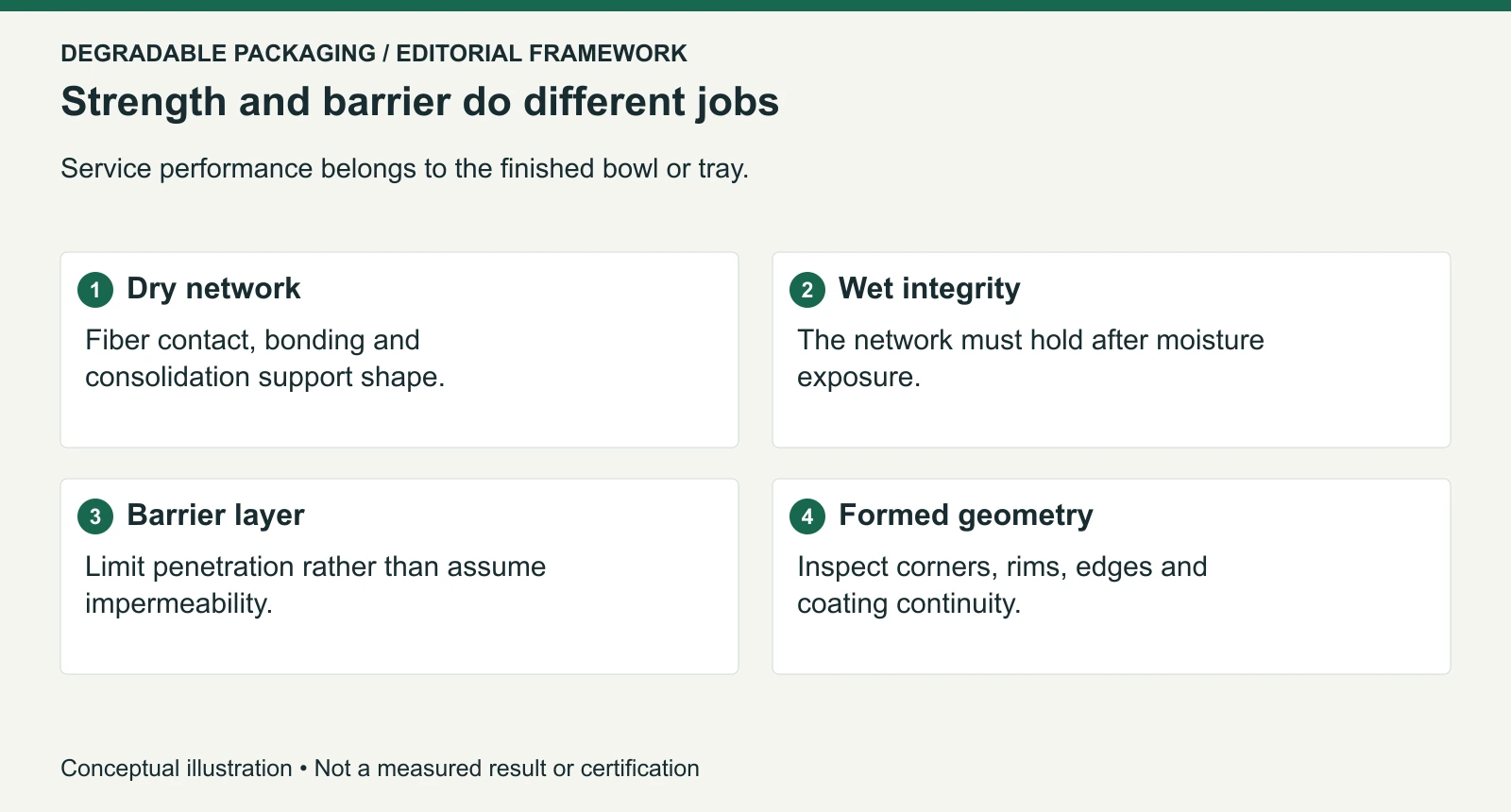Screen dimensions: 1511x812
Task: Click the text "Fiber contact, bonding and consolidation support shape."
Action: point(265,358)
